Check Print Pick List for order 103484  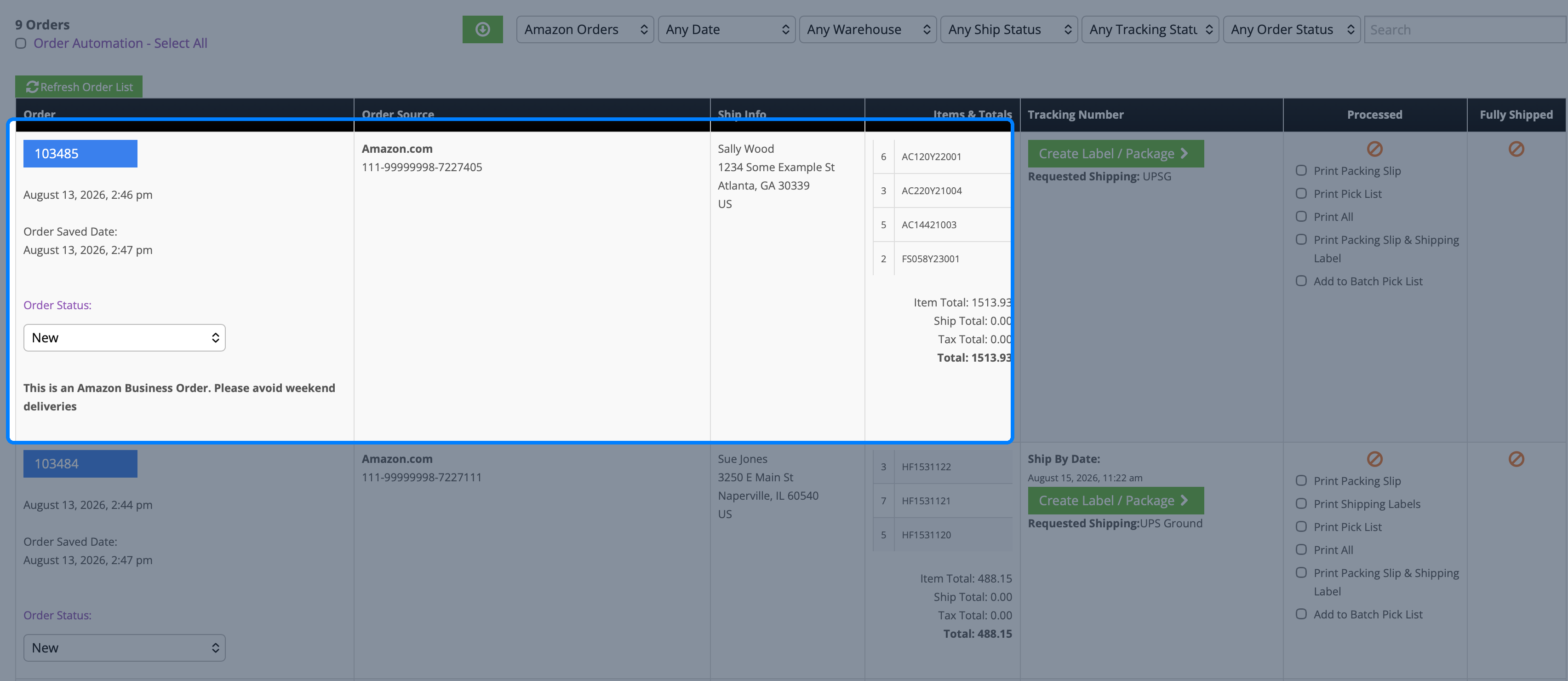tap(1301, 527)
